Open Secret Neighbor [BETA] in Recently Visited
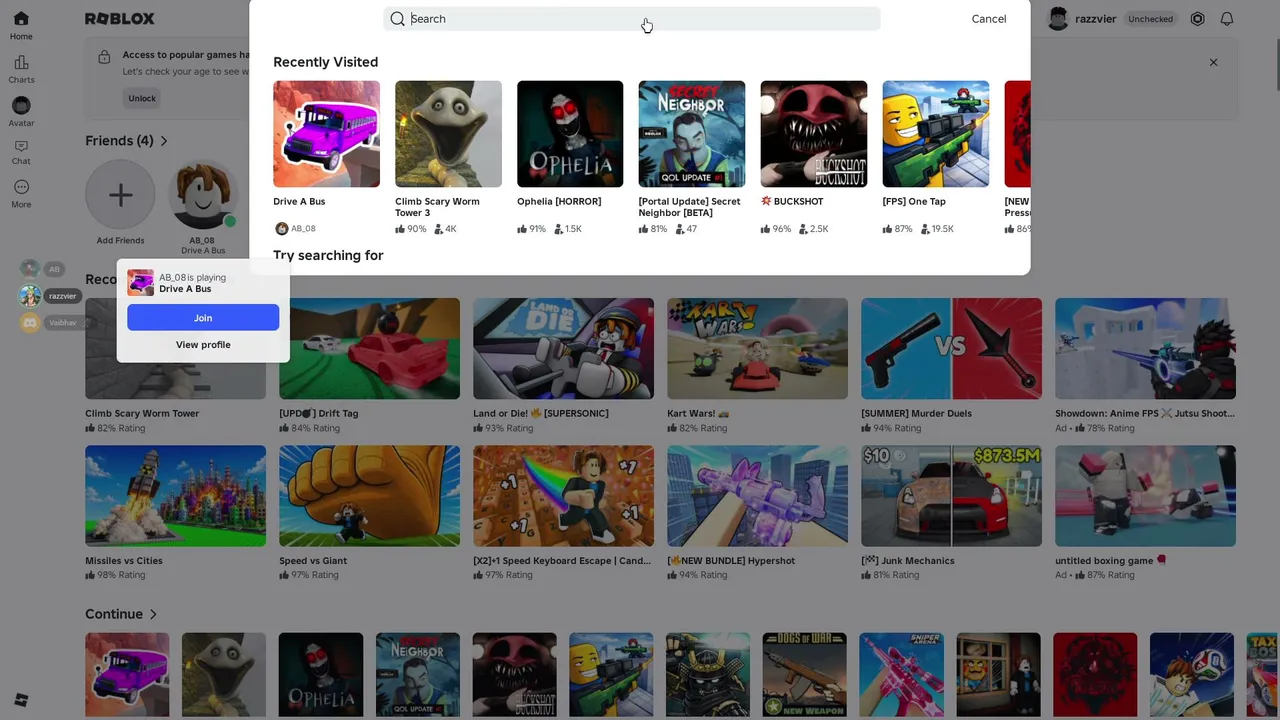The image size is (1280, 720). point(692,134)
